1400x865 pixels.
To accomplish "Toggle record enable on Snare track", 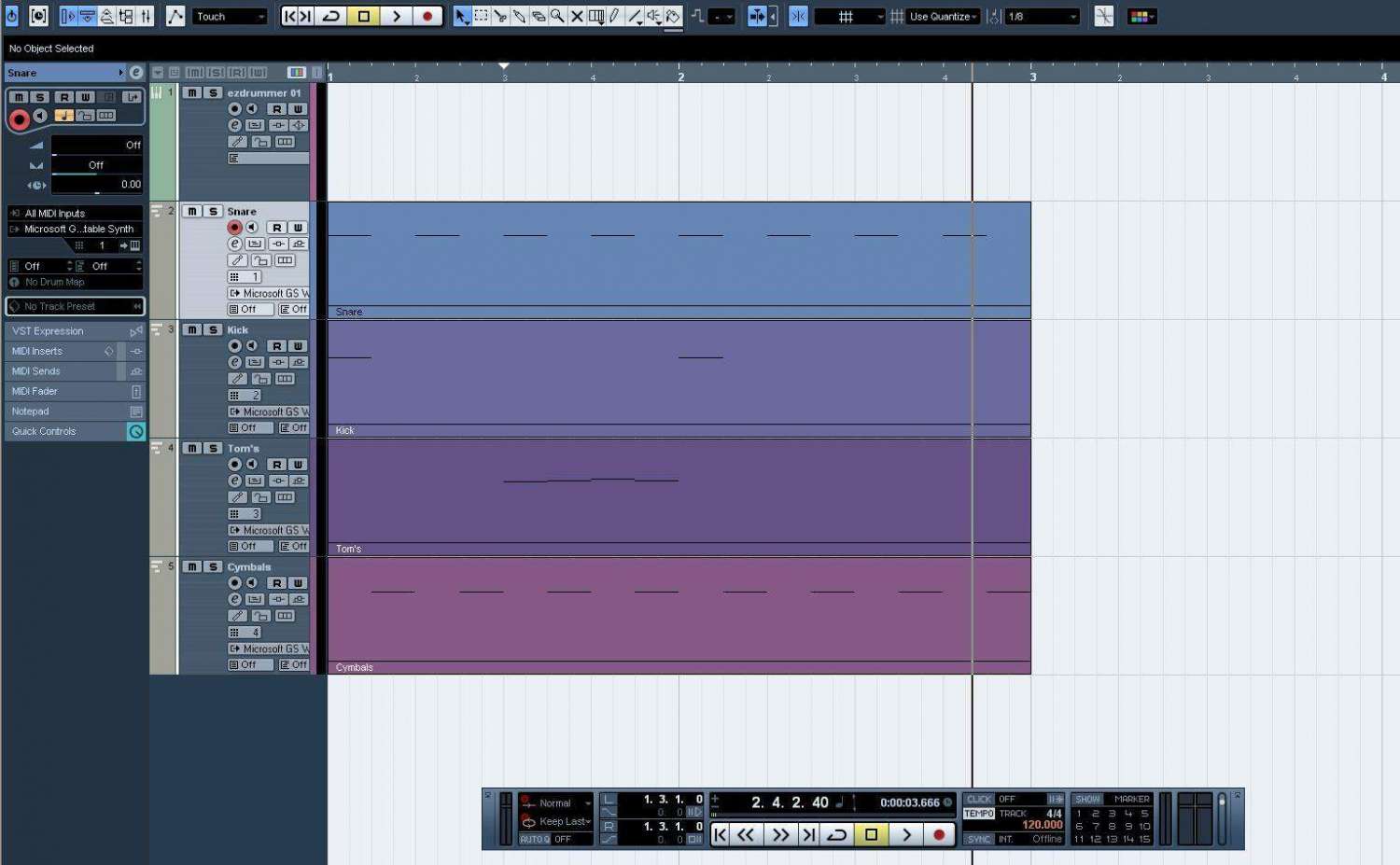I will pyautogui.click(x=234, y=228).
